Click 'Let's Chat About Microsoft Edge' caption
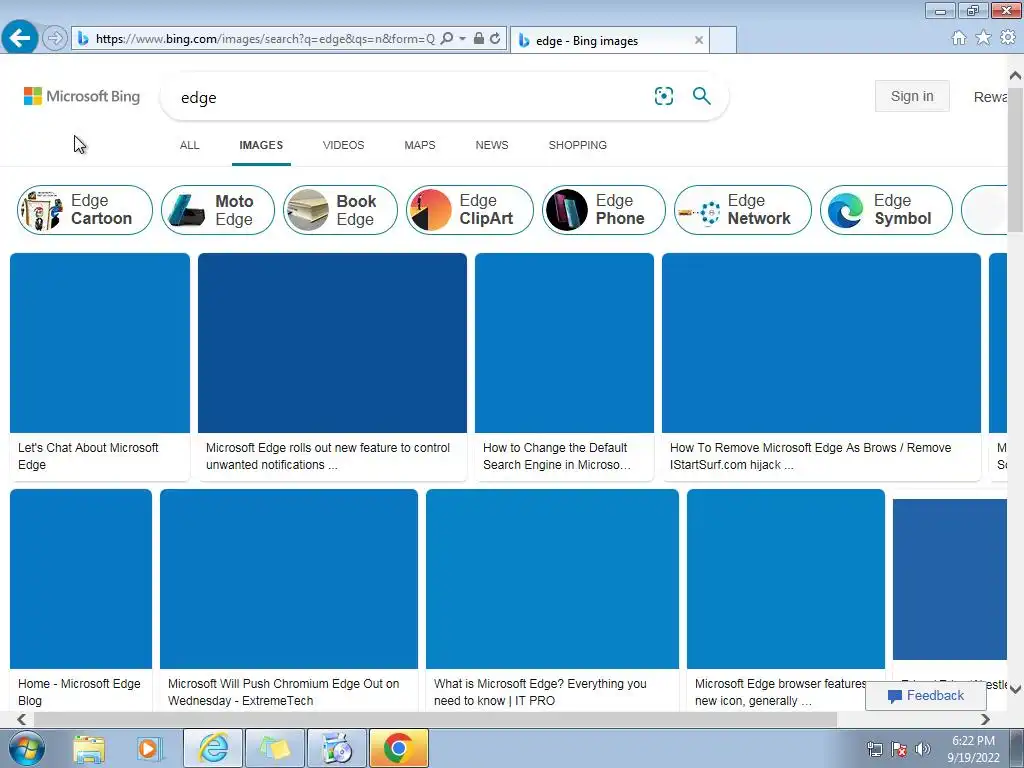Image resolution: width=1024 pixels, height=768 pixels. tap(88, 456)
